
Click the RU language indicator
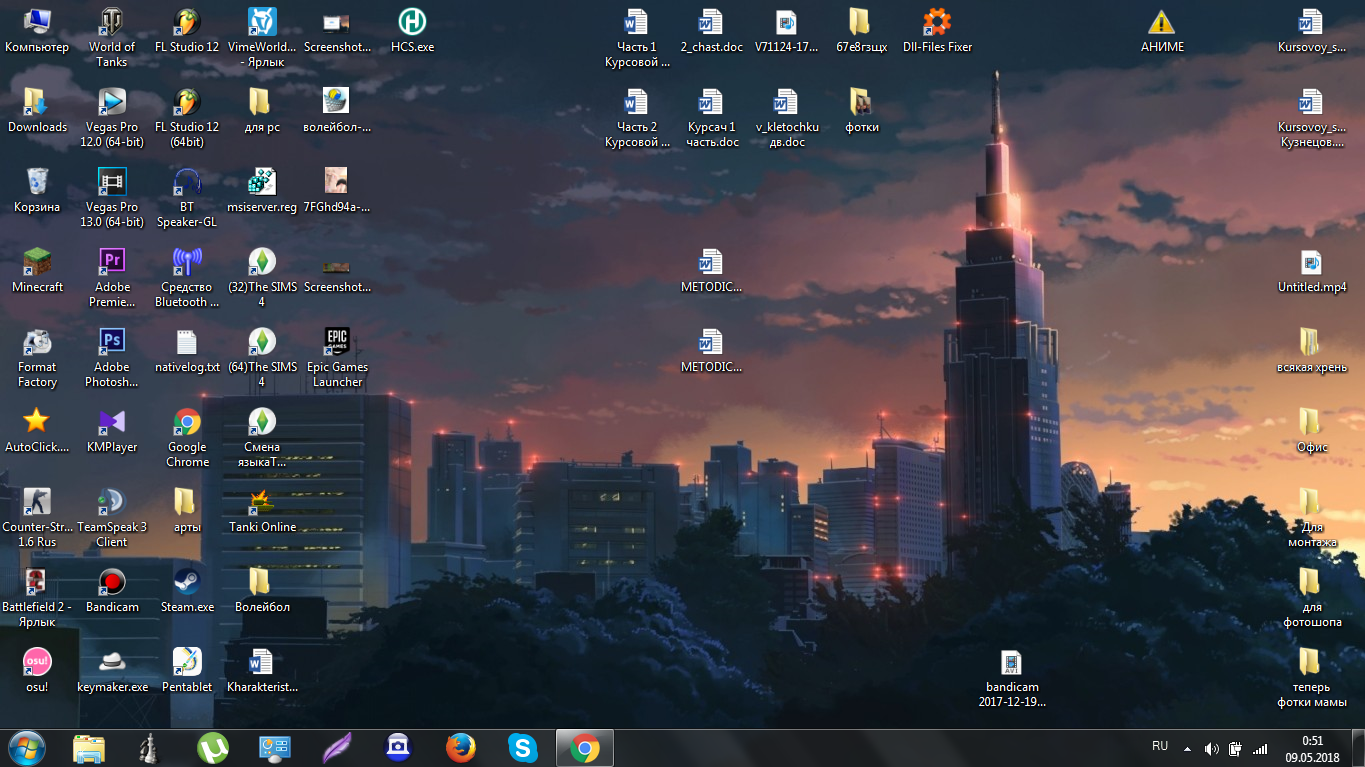pos(1160,746)
